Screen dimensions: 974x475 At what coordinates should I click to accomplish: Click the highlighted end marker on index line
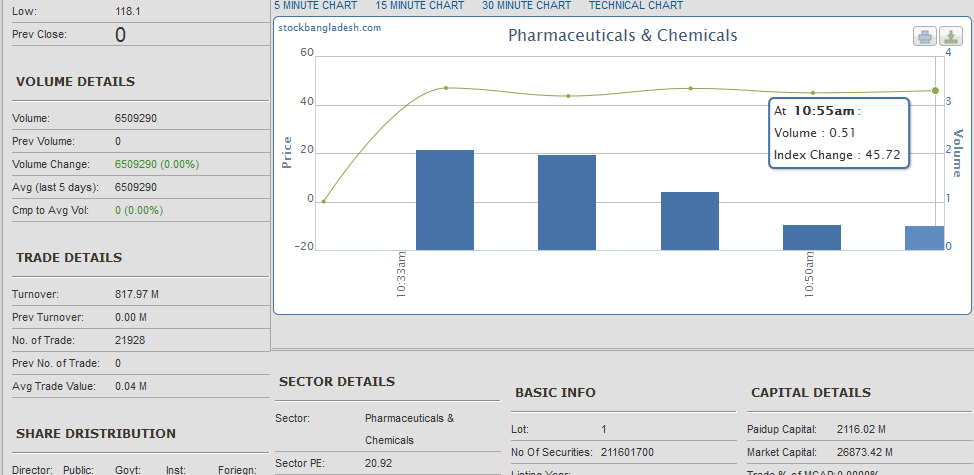tap(935, 90)
